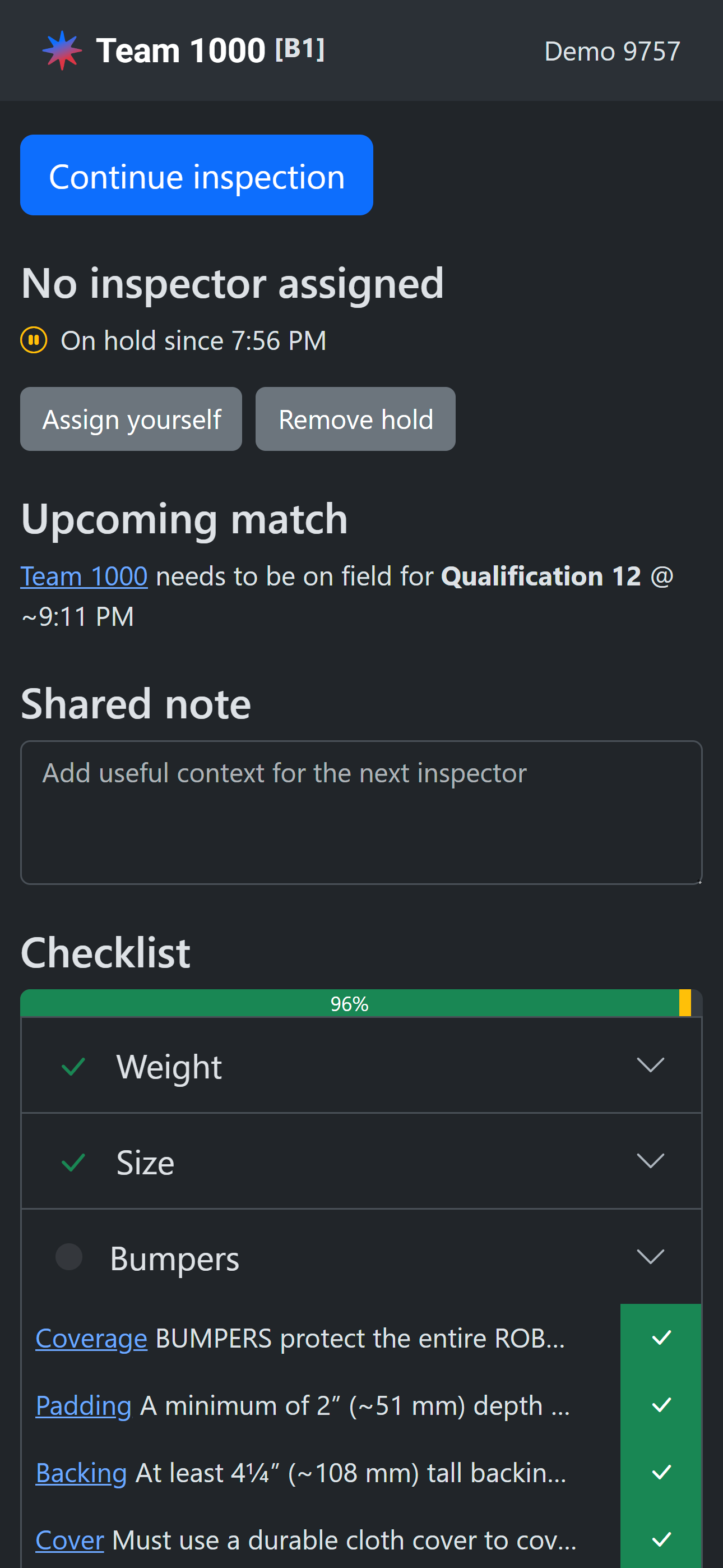Image resolution: width=723 pixels, height=1568 pixels.
Task: Toggle the Backing rule pass checkmark
Action: click(660, 1473)
